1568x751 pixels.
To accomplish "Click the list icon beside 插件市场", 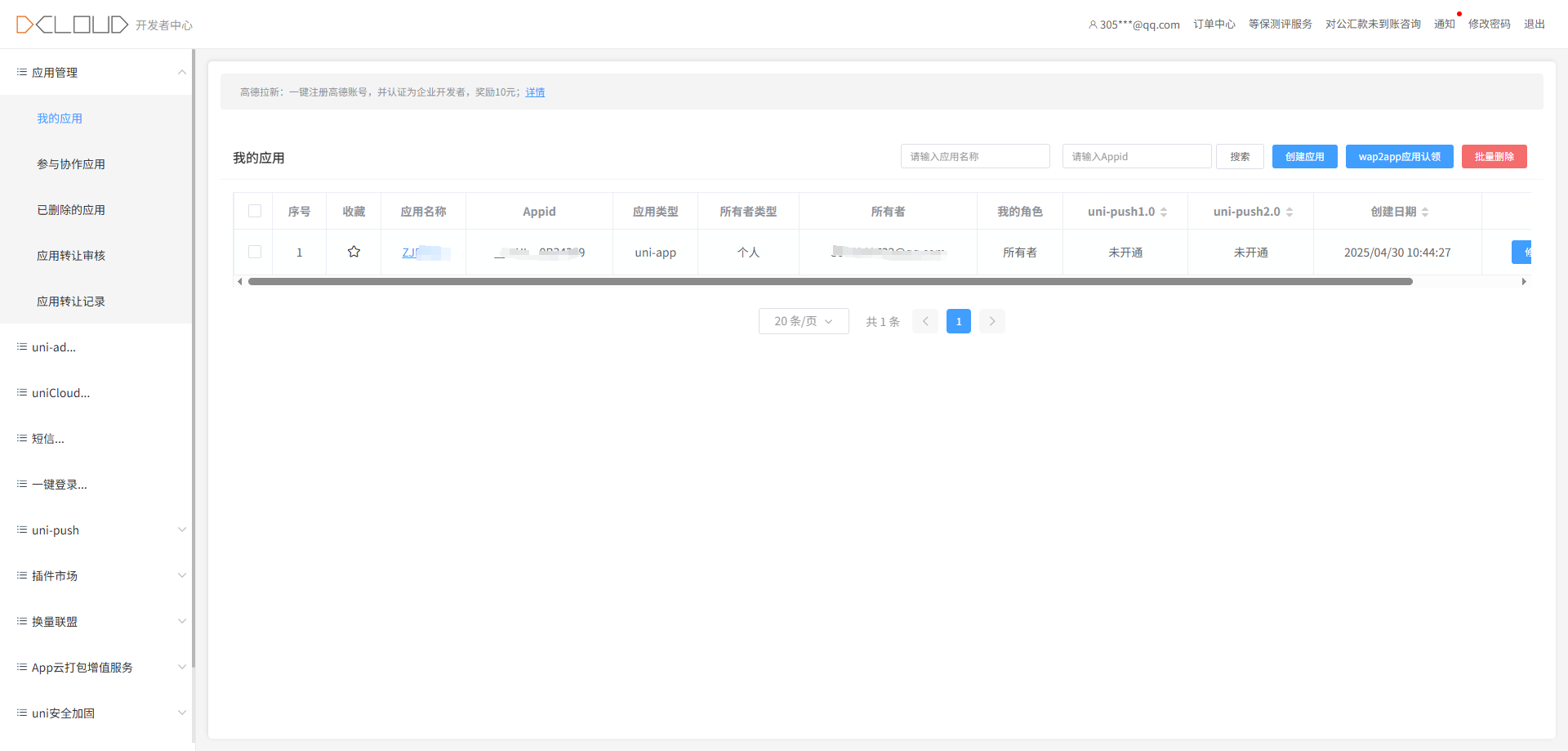I will point(22,575).
